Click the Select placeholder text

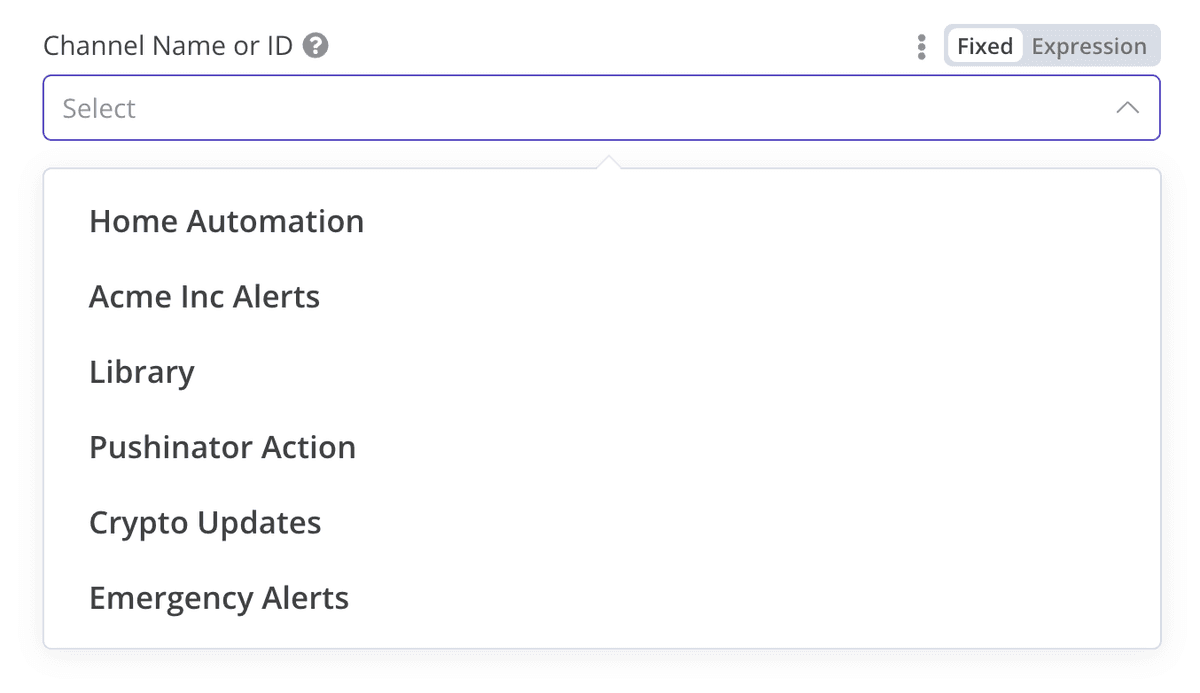(99, 108)
